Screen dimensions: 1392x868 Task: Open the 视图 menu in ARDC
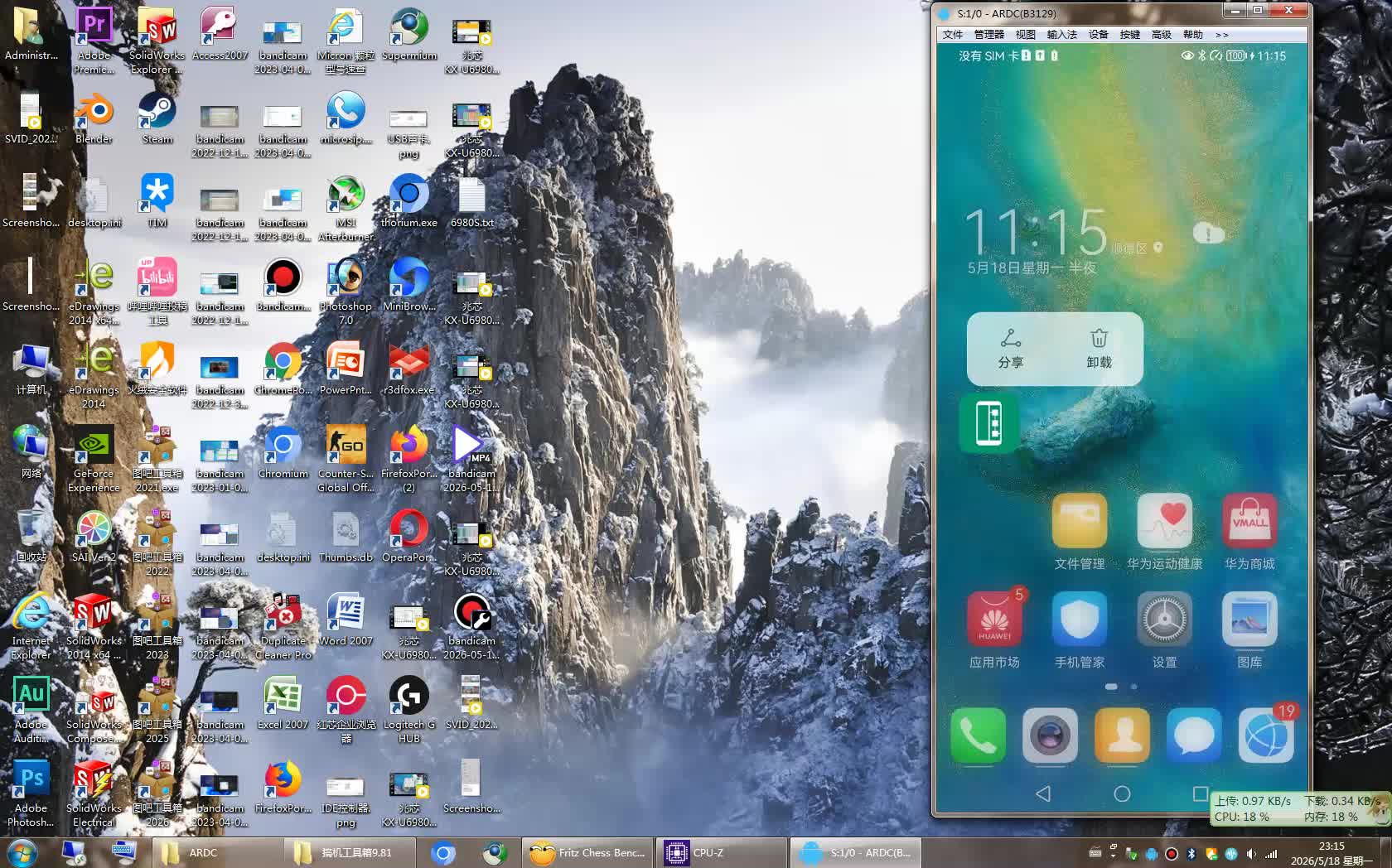pyautogui.click(x=1025, y=35)
